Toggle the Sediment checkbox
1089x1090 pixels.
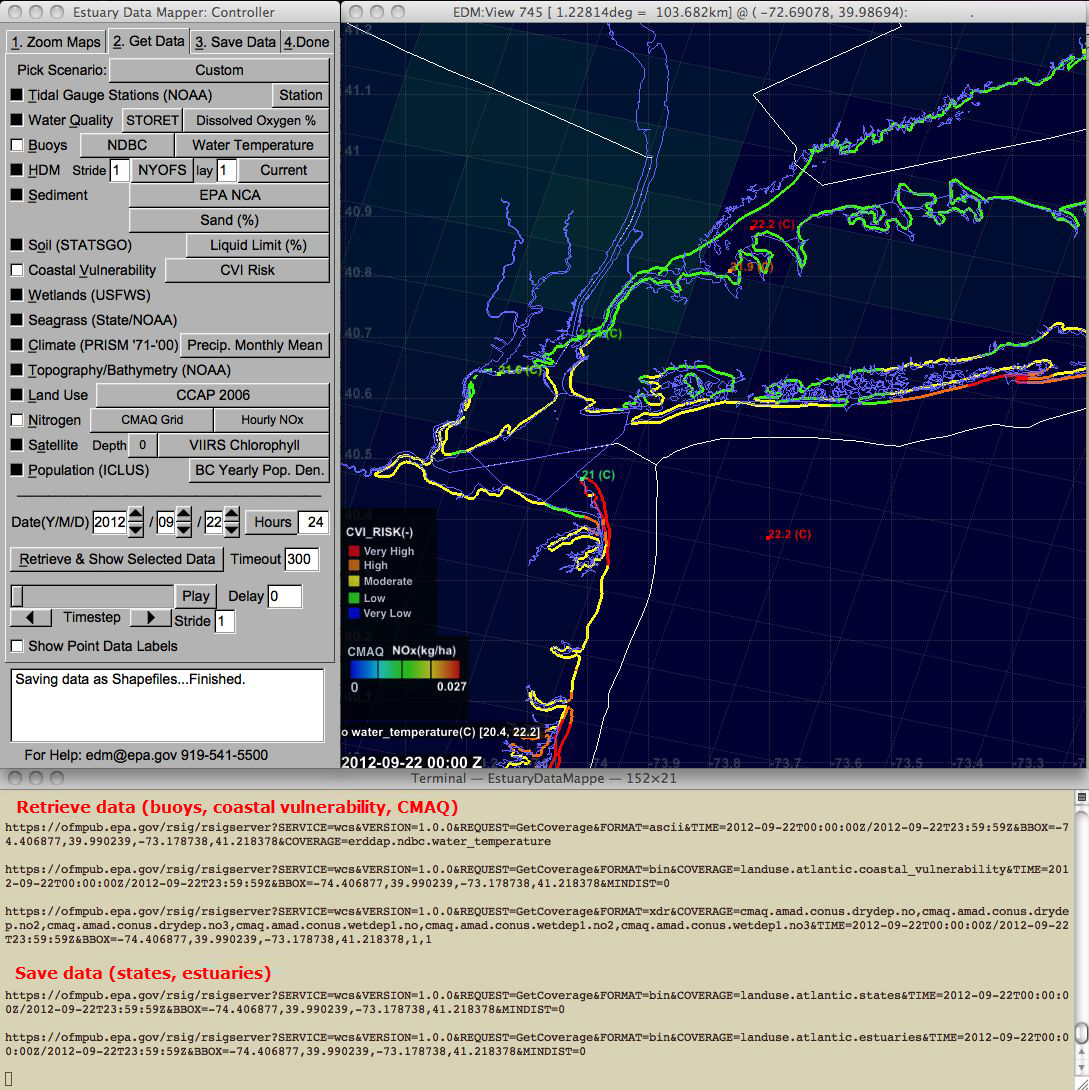pyautogui.click(x=17, y=195)
